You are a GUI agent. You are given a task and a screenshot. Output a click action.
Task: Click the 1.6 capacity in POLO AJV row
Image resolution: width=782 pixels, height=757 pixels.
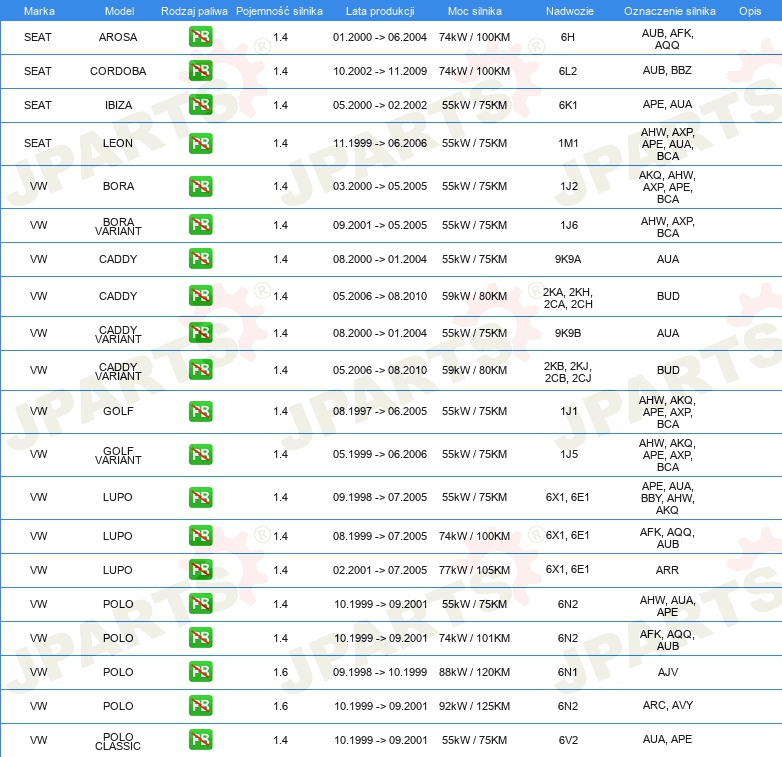point(280,672)
